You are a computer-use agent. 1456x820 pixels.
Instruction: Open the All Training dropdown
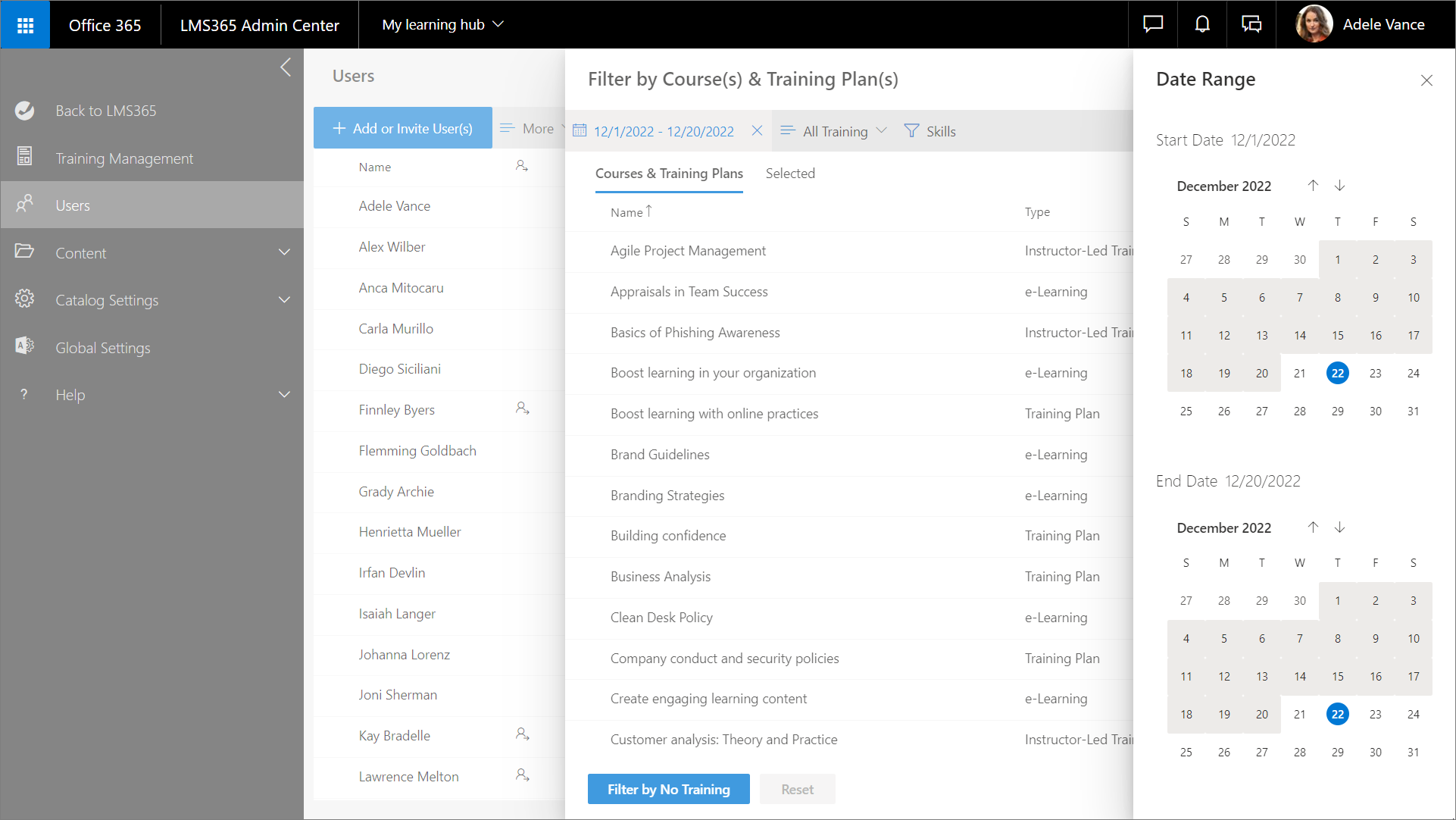835,131
